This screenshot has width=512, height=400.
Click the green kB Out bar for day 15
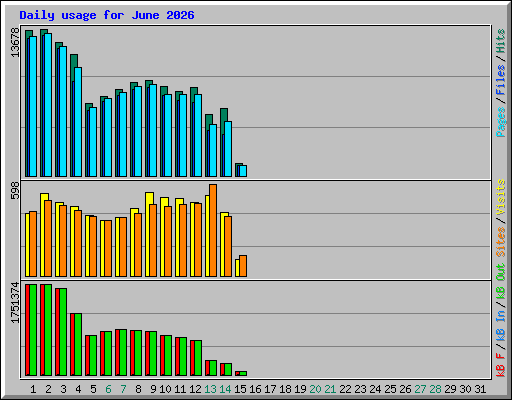coord(243,373)
